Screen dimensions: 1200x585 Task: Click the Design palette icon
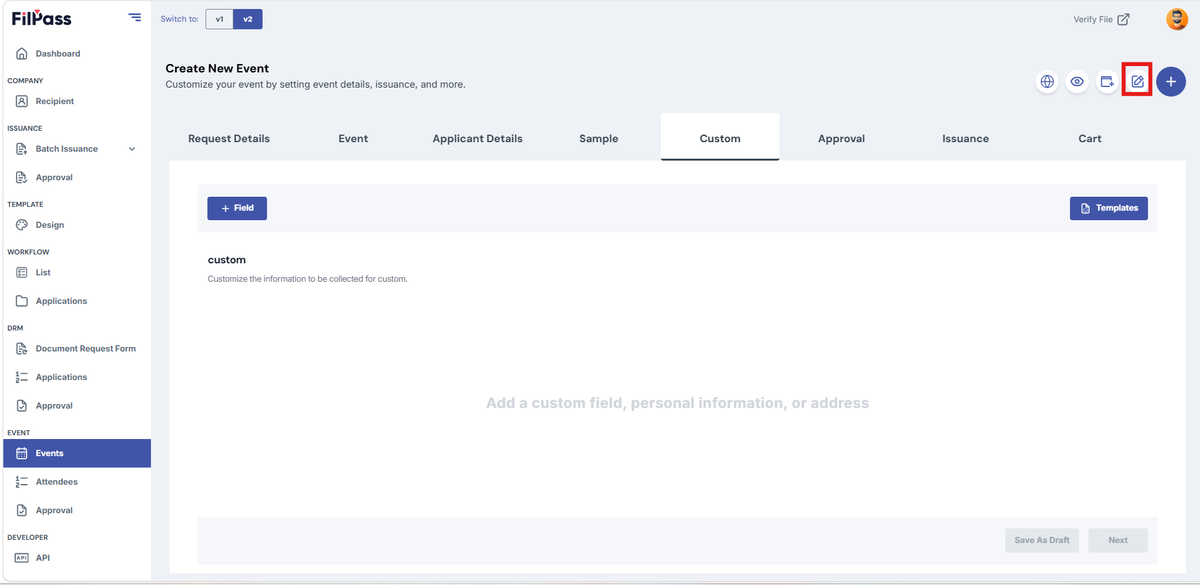22,225
